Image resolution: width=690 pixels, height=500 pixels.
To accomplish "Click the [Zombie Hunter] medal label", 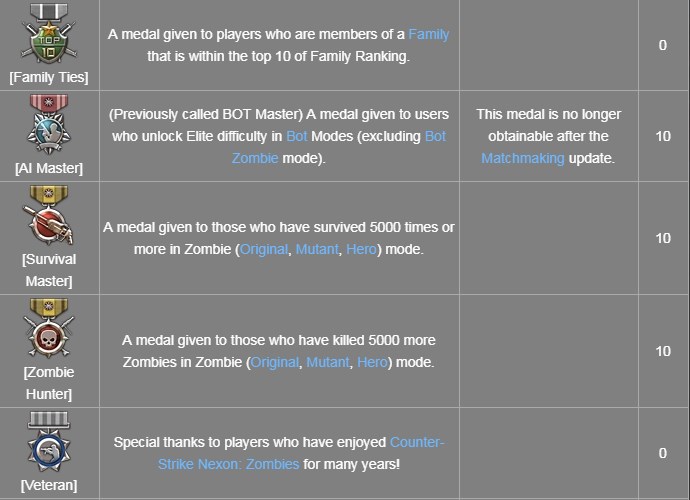I will [48, 383].
